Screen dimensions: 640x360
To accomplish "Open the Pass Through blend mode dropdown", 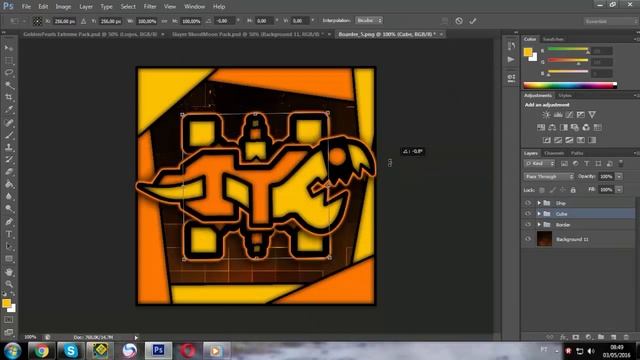I will click(549, 176).
